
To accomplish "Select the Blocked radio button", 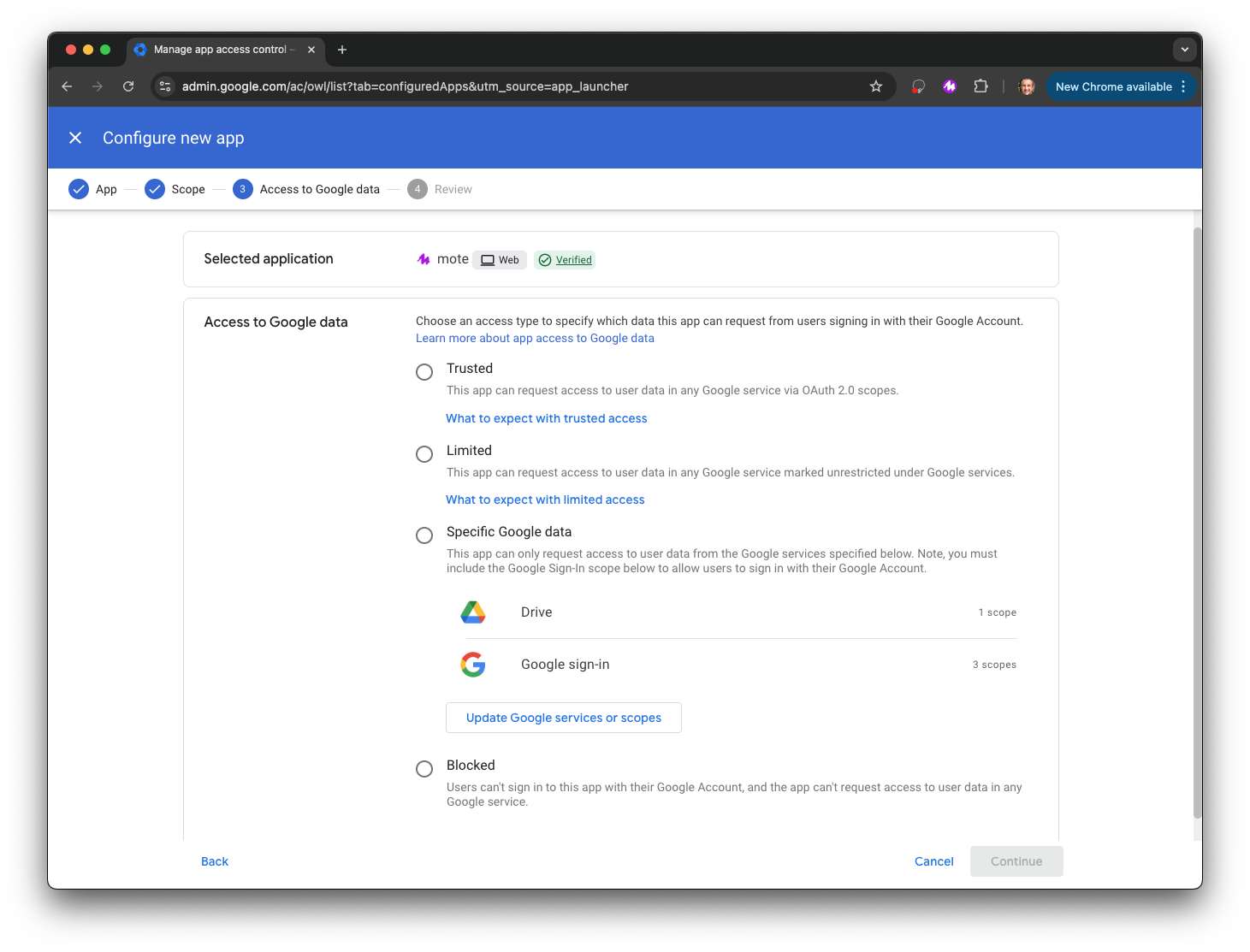I will tap(424, 769).
